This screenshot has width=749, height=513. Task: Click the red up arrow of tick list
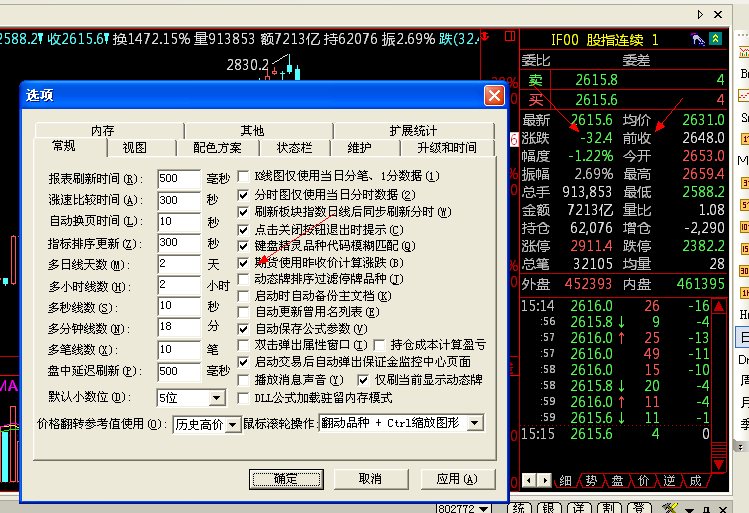pyautogui.click(x=718, y=306)
